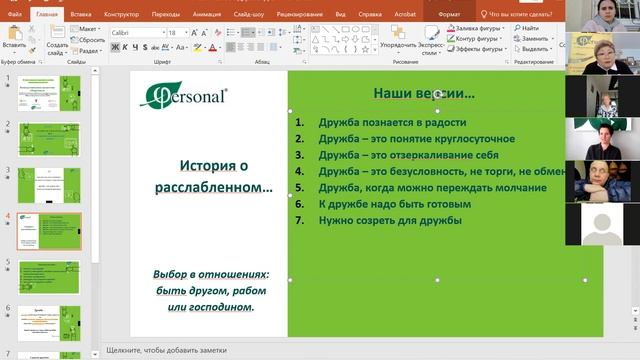Clear all formatting with eraser icon
This screenshot has height=360, width=640.
coord(218,33)
